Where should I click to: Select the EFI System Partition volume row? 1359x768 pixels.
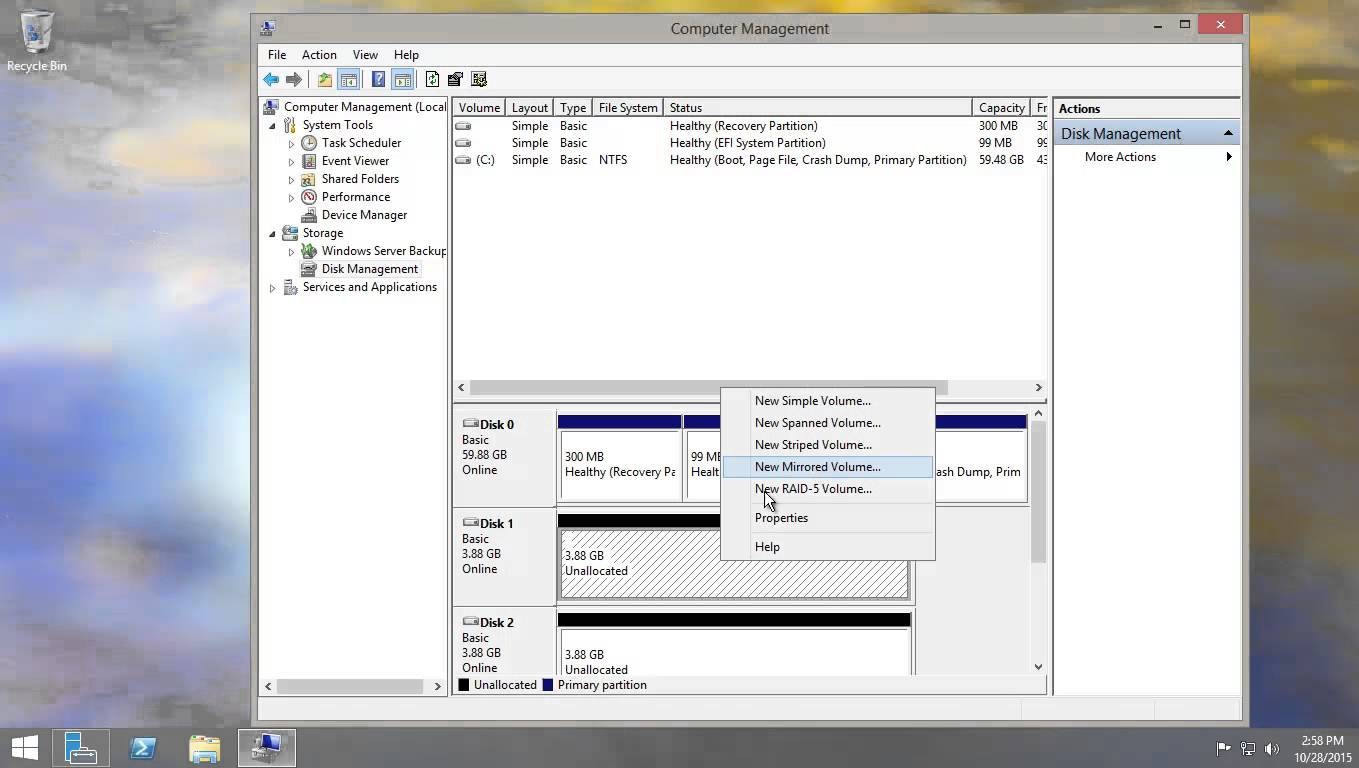(x=750, y=143)
